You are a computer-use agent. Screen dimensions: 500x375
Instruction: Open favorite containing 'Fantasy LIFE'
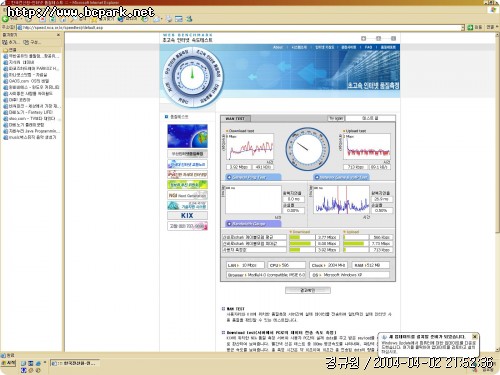(28, 112)
